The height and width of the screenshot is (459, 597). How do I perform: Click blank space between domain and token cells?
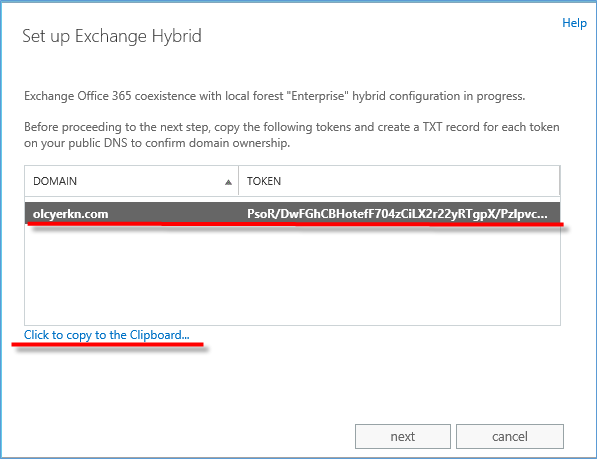point(177,214)
